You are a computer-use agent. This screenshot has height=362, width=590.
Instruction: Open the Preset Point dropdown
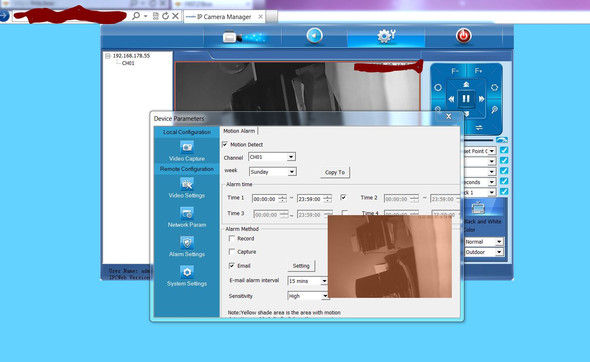click(x=479, y=151)
